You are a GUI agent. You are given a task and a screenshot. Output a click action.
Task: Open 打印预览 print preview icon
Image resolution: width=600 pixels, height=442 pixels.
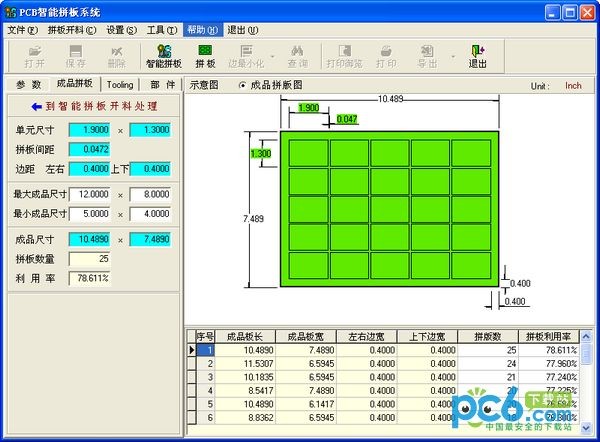pyautogui.click(x=344, y=57)
